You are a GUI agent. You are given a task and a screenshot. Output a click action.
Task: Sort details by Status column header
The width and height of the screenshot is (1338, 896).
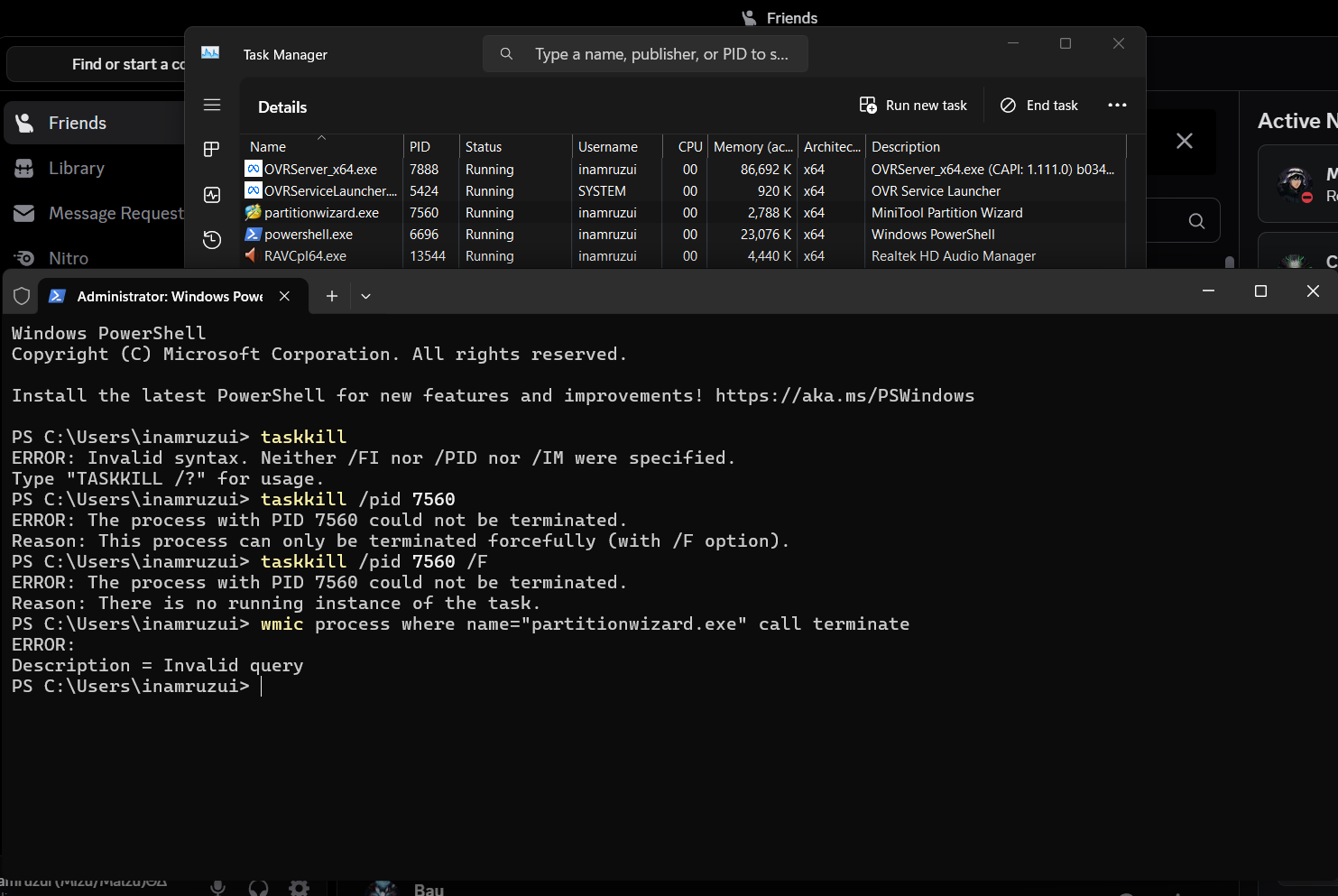click(x=515, y=146)
